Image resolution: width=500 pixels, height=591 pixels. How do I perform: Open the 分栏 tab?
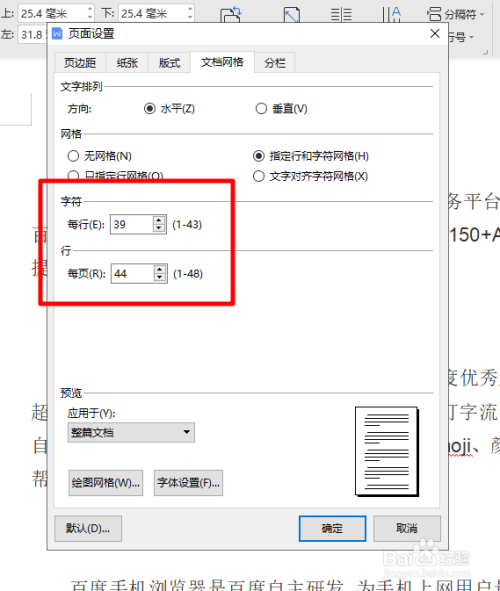pos(275,63)
